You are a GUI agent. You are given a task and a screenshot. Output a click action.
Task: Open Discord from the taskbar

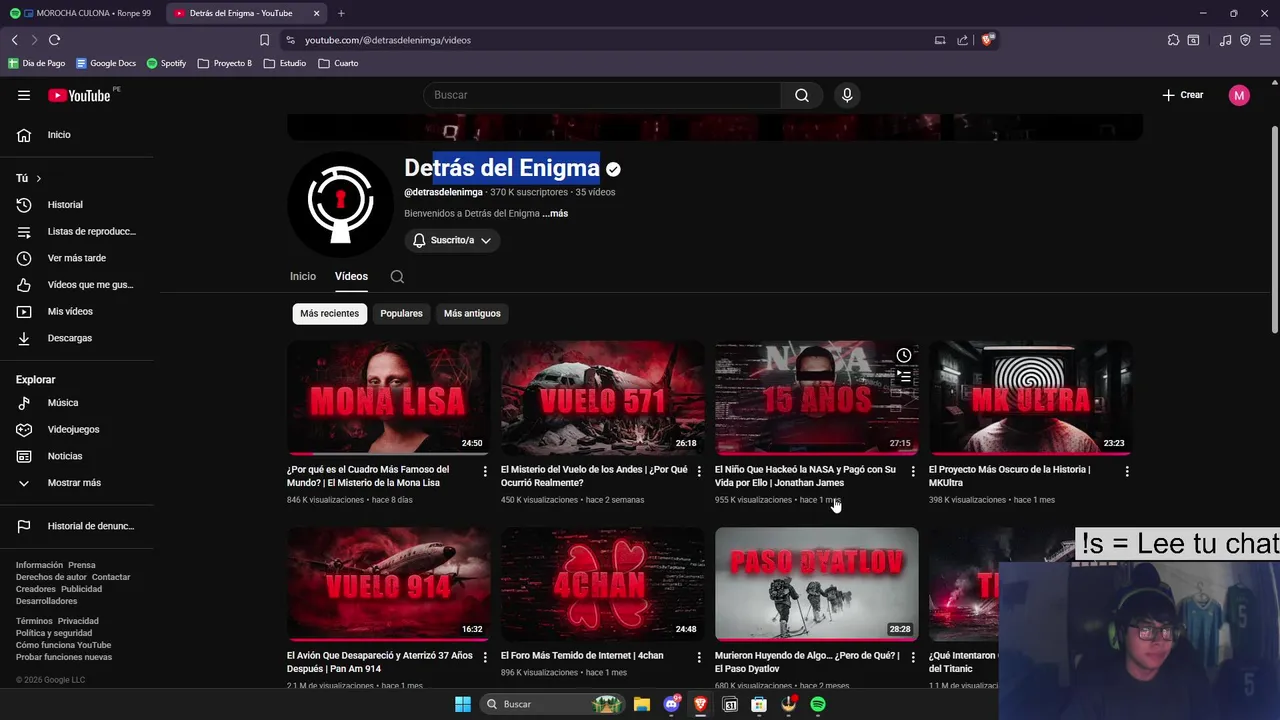tap(672, 704)
